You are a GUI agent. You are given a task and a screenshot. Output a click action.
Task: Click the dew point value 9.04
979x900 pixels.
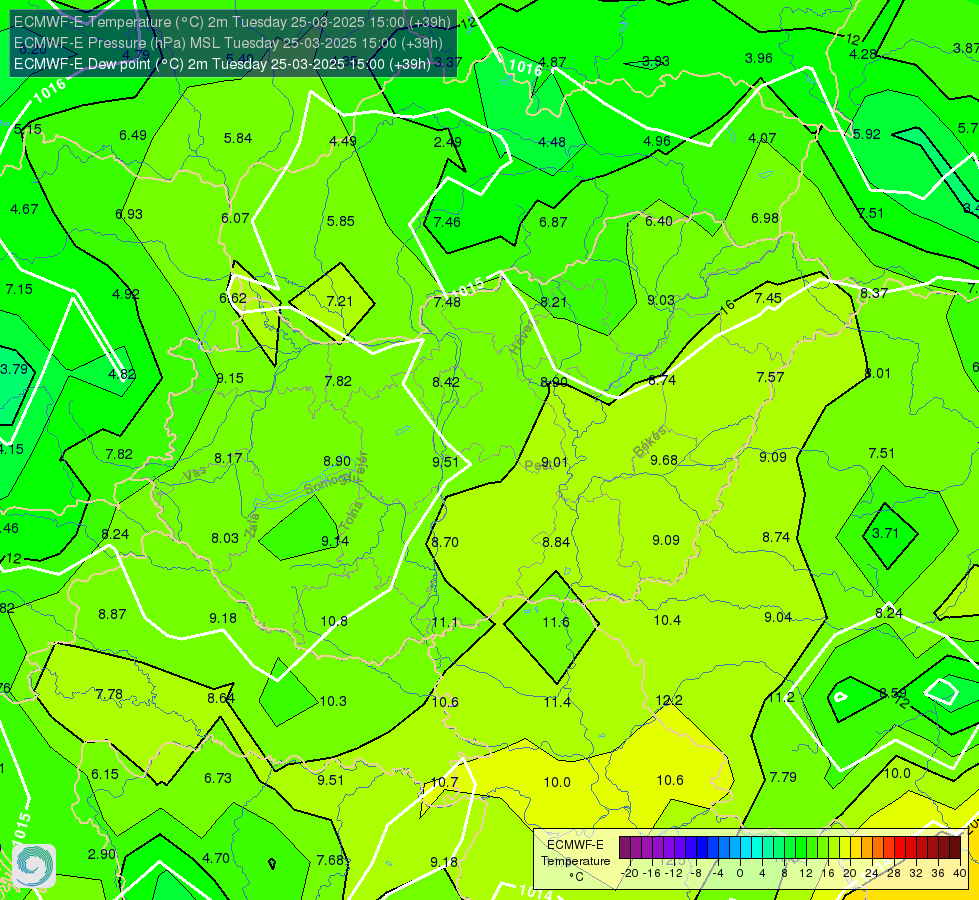pyautogui.click(x=778, y=617)
